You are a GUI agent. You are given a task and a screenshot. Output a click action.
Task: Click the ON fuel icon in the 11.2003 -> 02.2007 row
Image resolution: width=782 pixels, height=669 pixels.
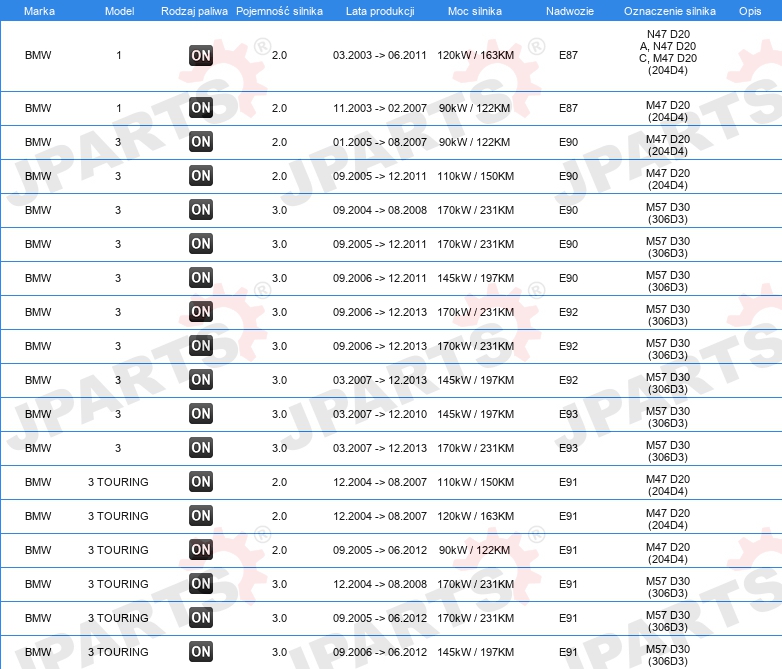(201, 108)
